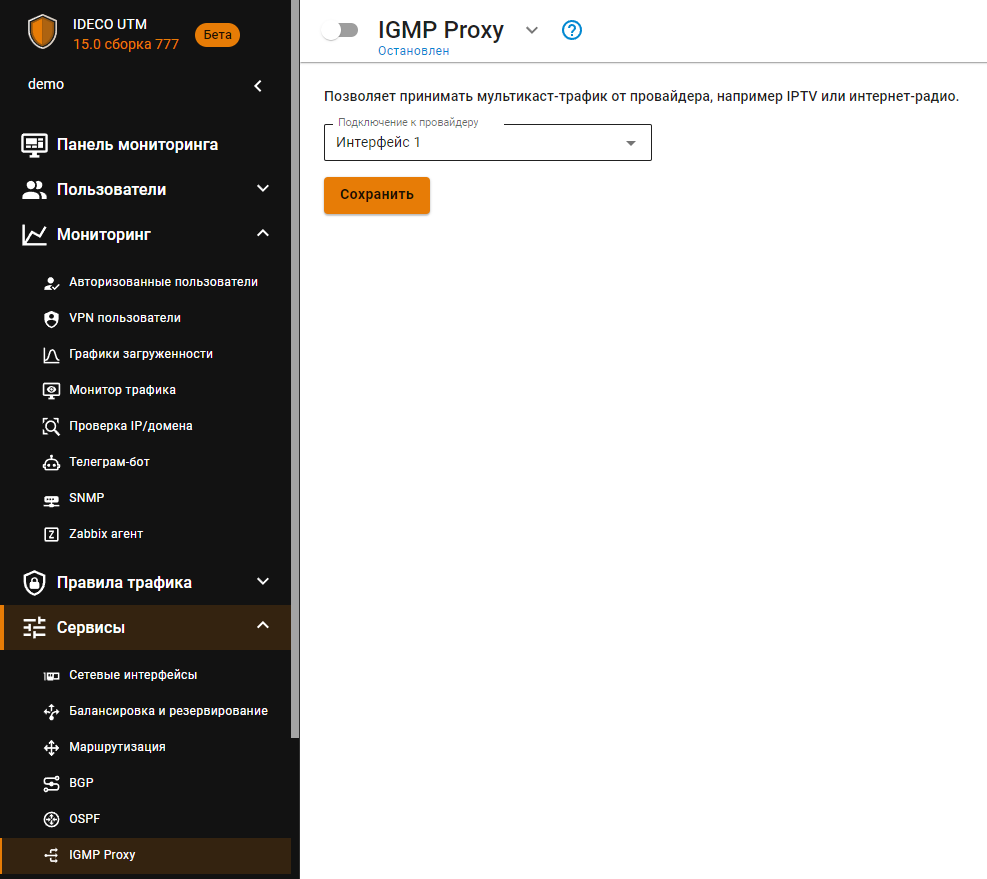The width and height of the screenshot is (987, 879).
Task: Expand the IGMP Proxy title chevron
Action: pyautogui.click(x=532, y=30)
